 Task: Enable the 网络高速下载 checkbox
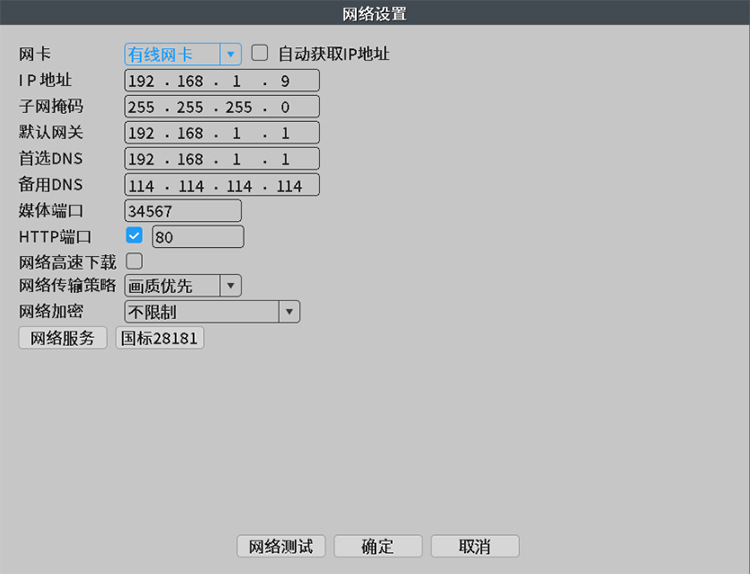(134, 261)
